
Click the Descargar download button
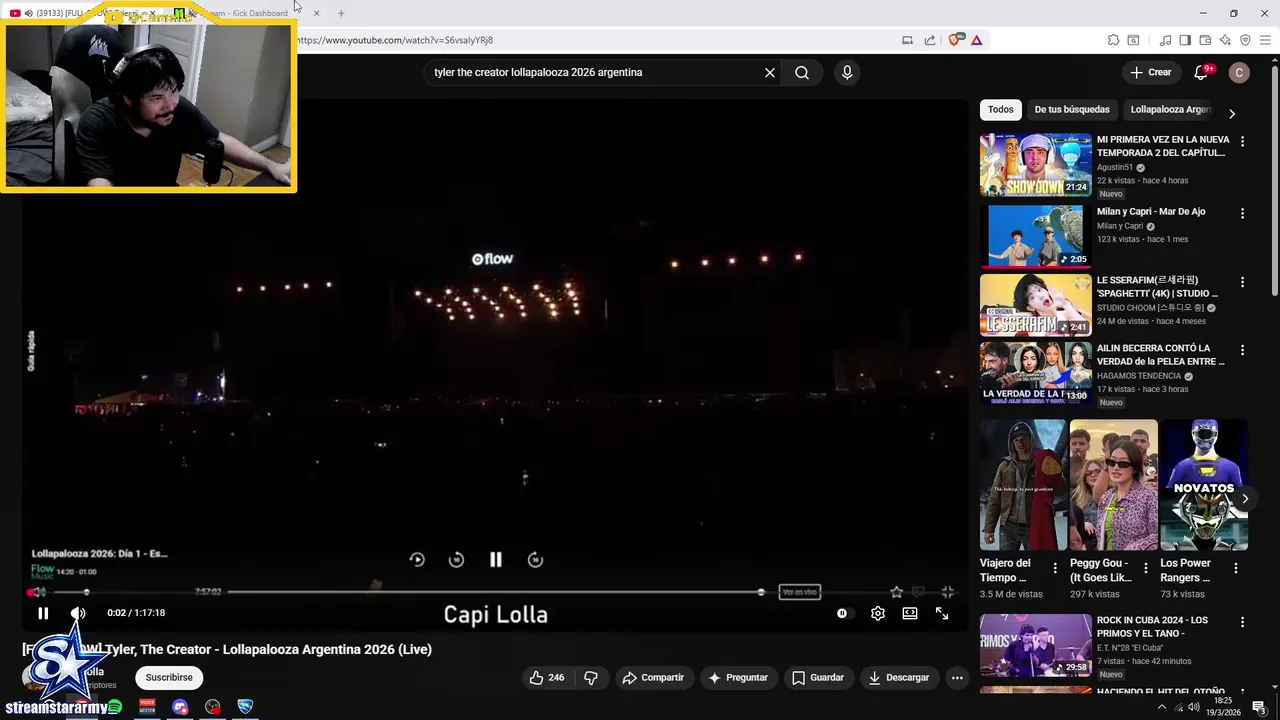(899, 678)
